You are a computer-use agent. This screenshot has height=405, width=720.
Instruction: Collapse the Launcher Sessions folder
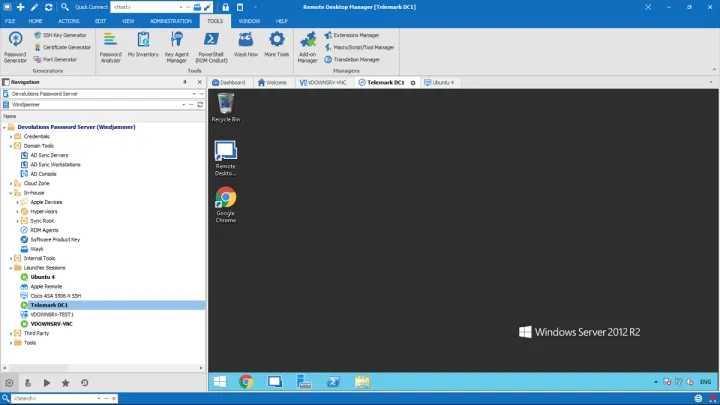click(10, 268)
